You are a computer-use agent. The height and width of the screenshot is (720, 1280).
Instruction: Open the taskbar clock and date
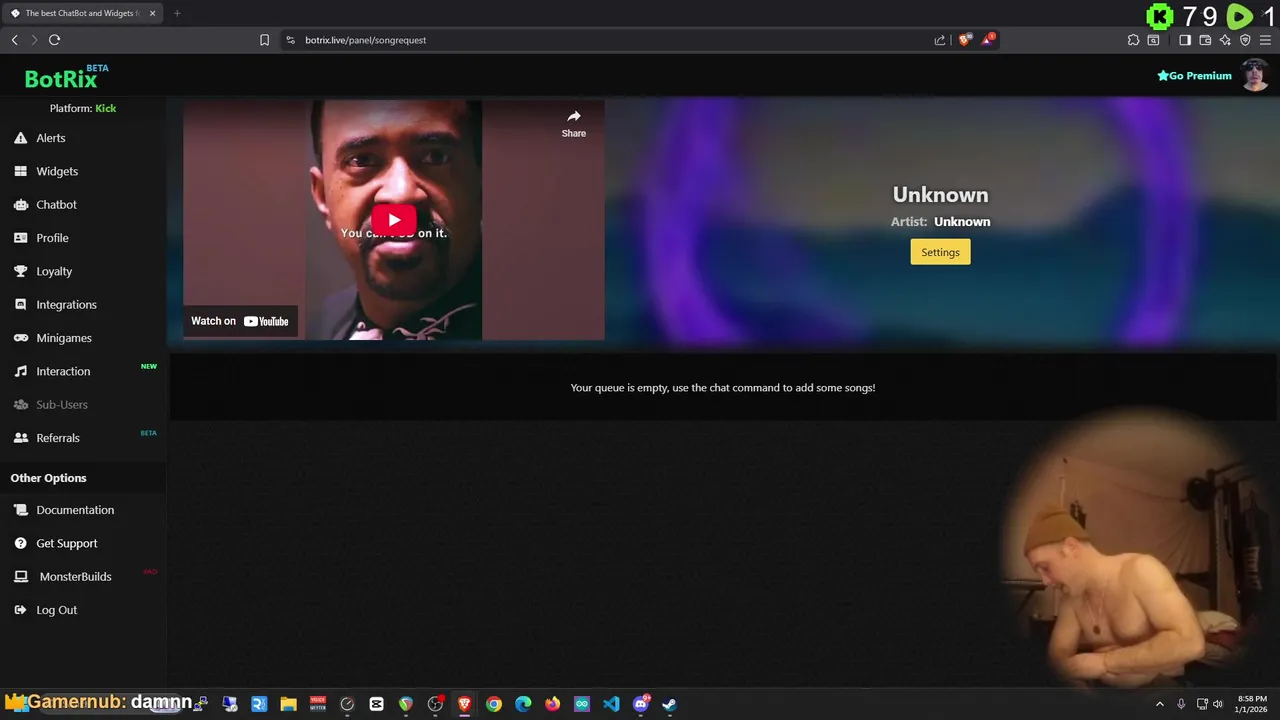coord(1252,704)
